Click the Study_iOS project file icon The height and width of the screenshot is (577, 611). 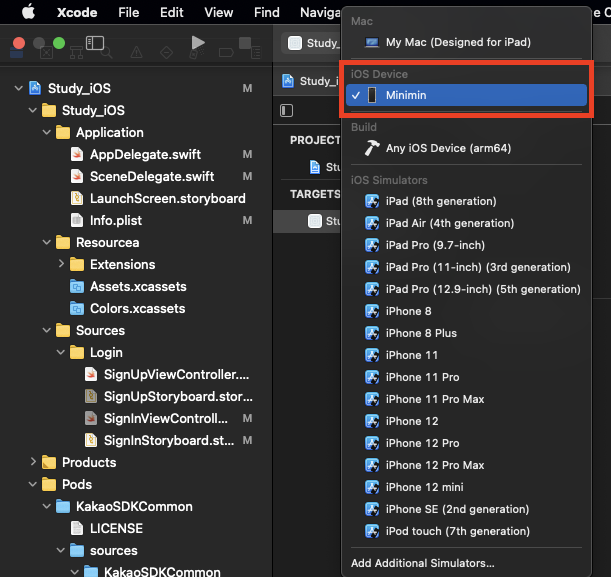click(x=35, y=88)
